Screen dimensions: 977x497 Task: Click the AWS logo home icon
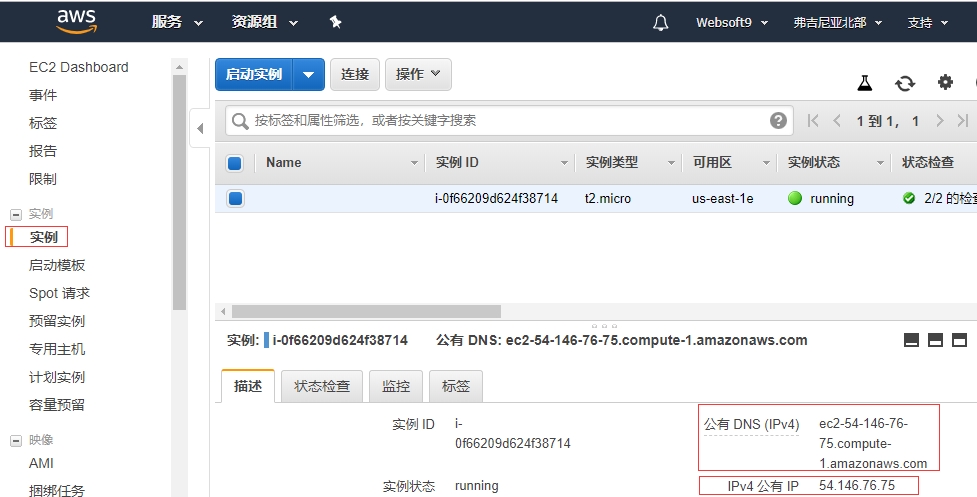tap(76, 22)
